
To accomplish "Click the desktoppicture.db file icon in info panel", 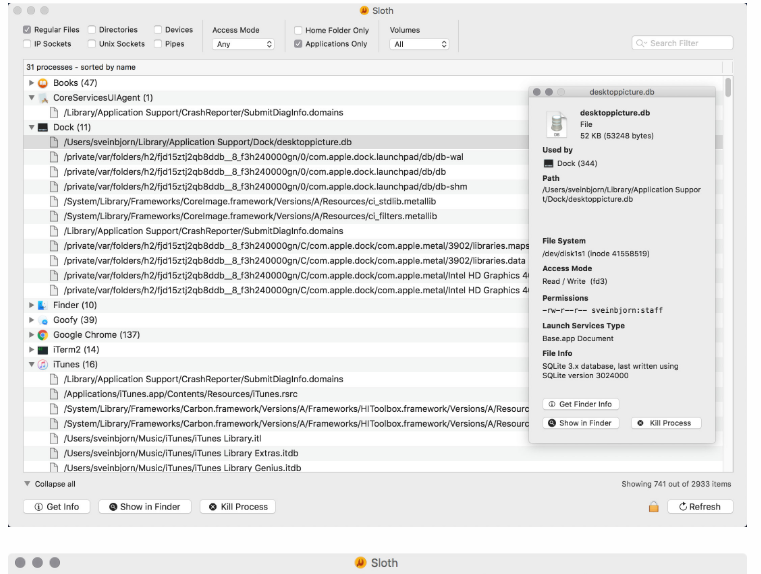I will tap(557, 125).
